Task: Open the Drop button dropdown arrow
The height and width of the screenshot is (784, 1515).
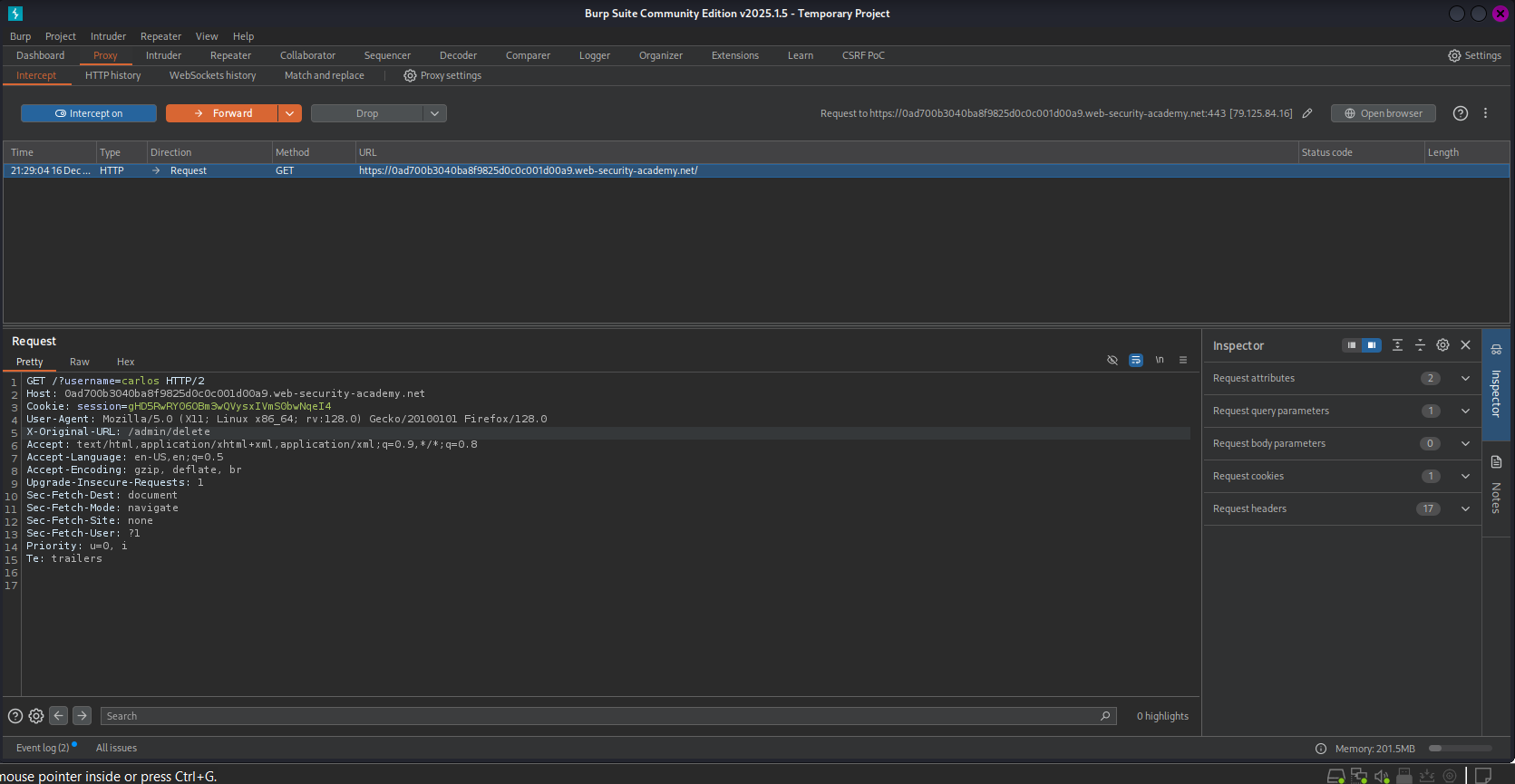Action: tap(434, 113)
